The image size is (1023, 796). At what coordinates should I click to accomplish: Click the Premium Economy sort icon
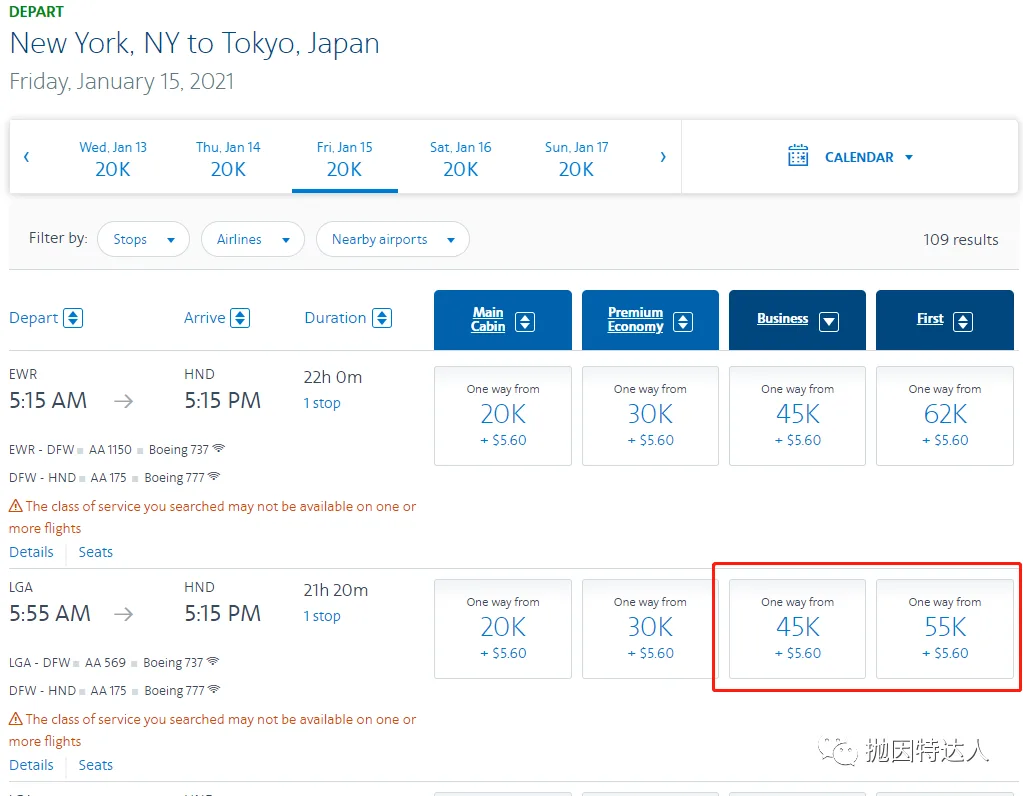point(683,321)
